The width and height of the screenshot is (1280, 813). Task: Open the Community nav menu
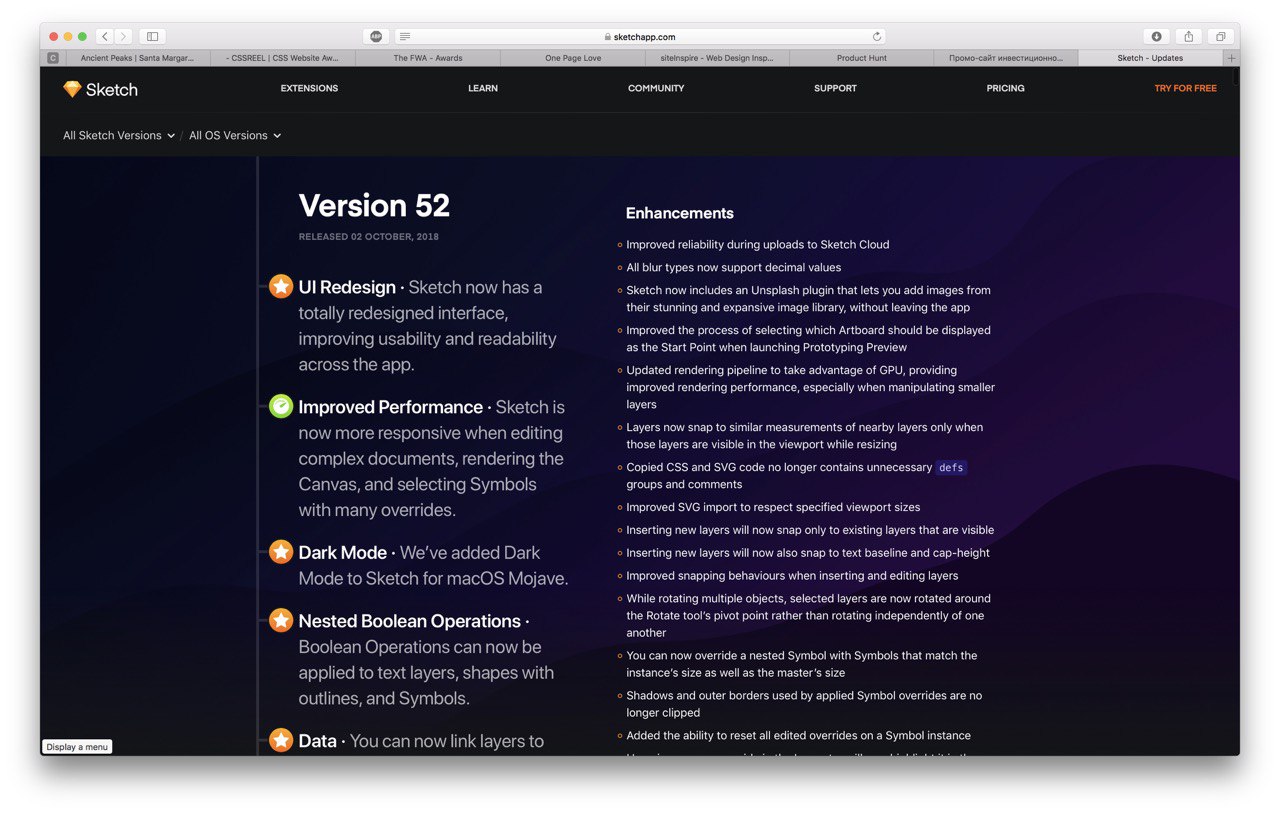click(656, 88)
